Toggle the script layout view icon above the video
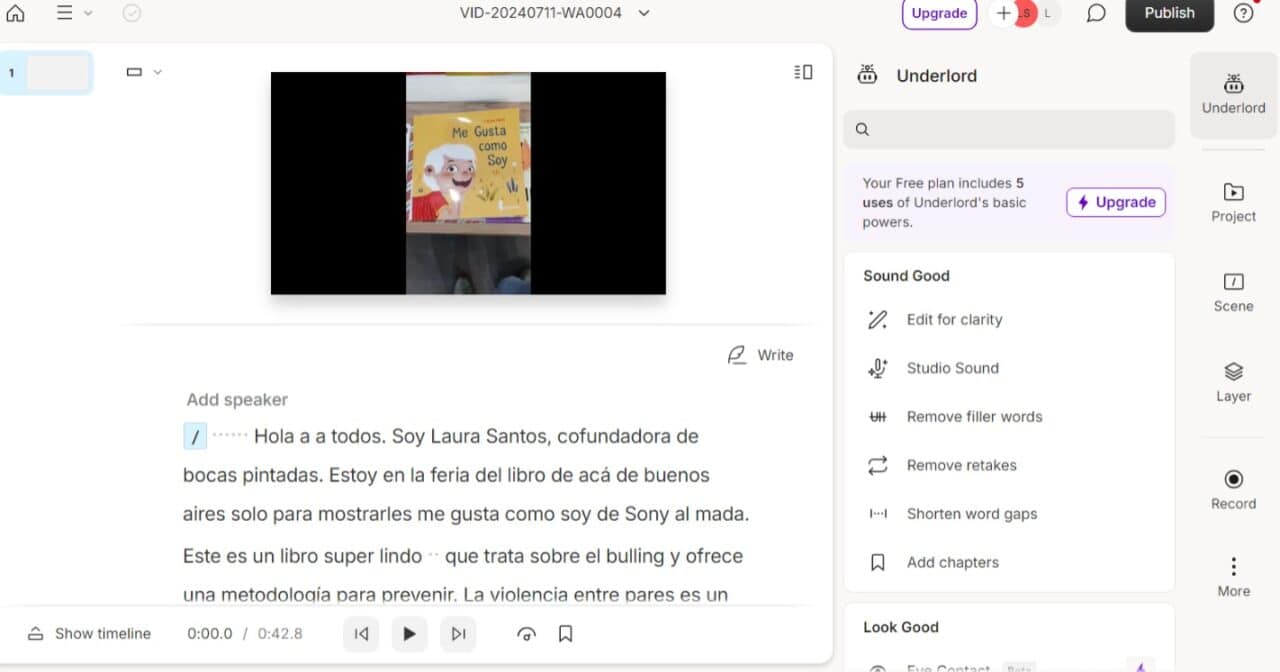1280x672 pixels. [x=802, y=72]
